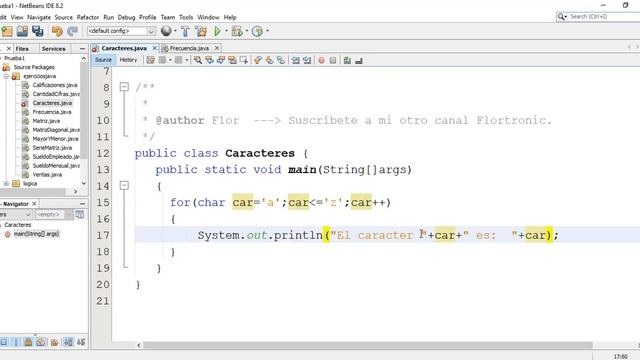The width and height of the screenshot is (640, 360).
Task: Click the Previous Bookmark icon
Action: click(258, 60)
